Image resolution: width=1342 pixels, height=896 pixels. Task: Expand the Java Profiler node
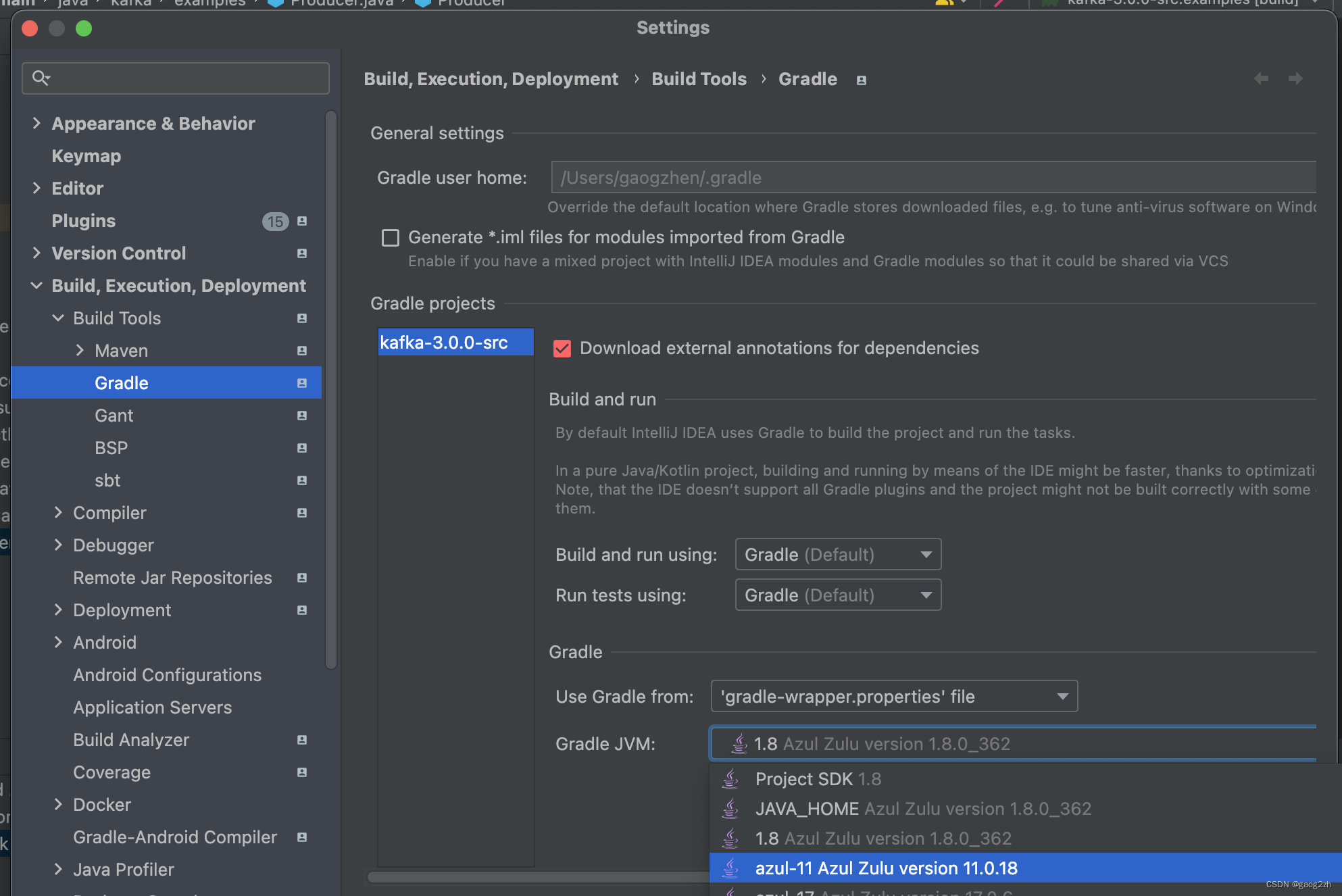(x=58, y=870)
